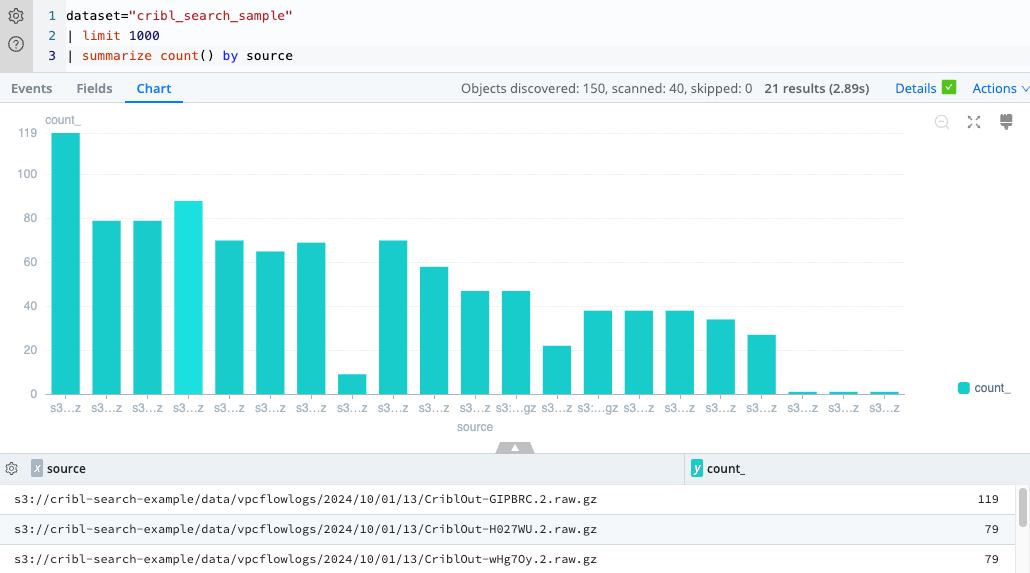Zoom out the chart with magnifier icon
This screenshot has height=573, width=1030.
tap(942, 122)
